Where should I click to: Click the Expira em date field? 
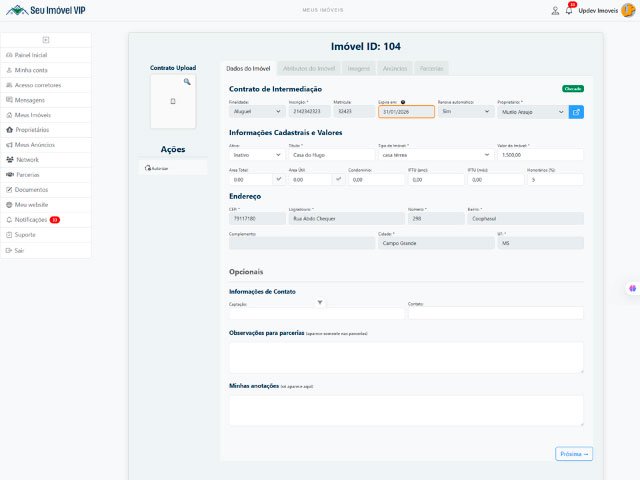click(x=406, y=112)
